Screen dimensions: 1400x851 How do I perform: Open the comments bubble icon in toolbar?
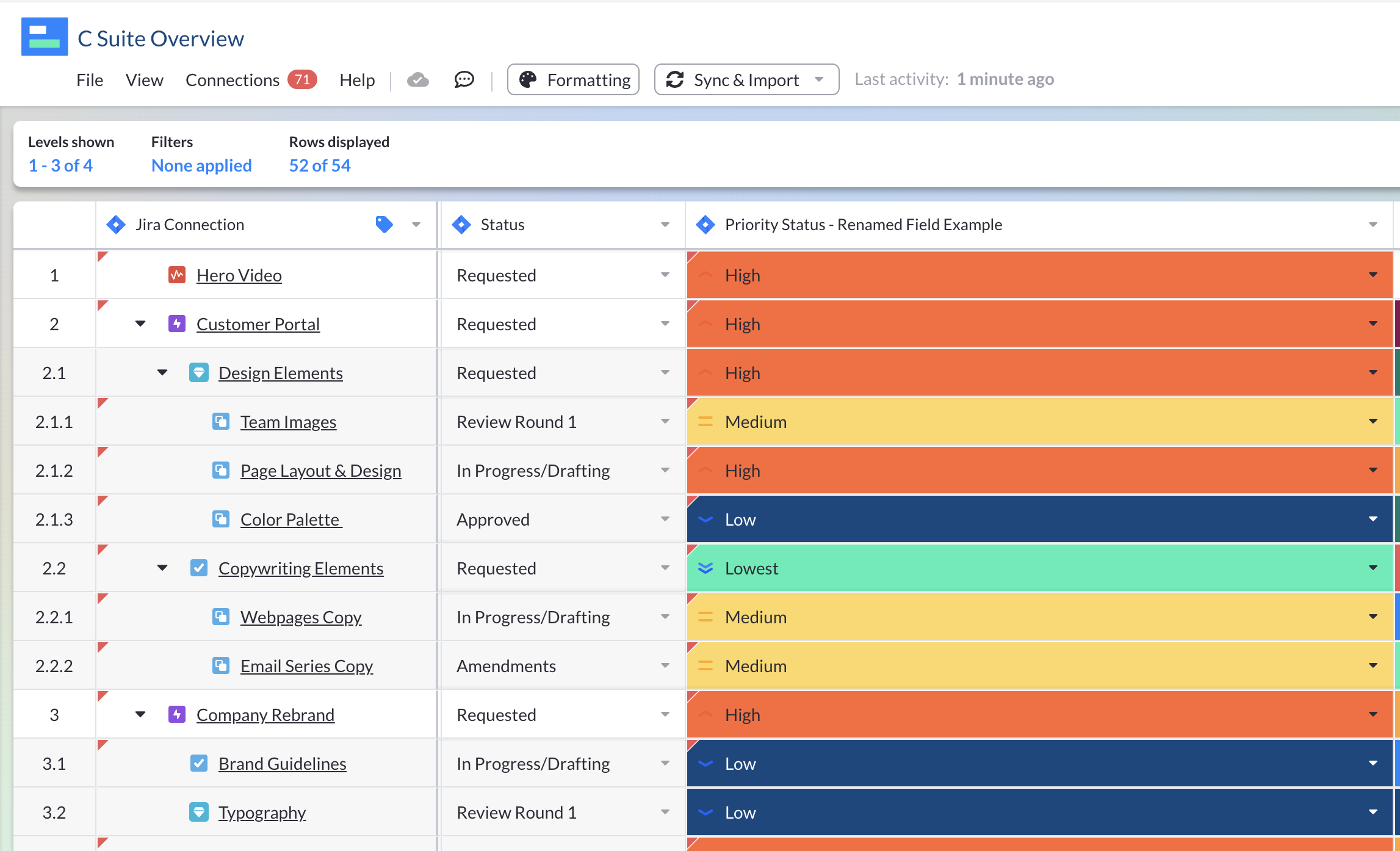click(x=464, y=79)
